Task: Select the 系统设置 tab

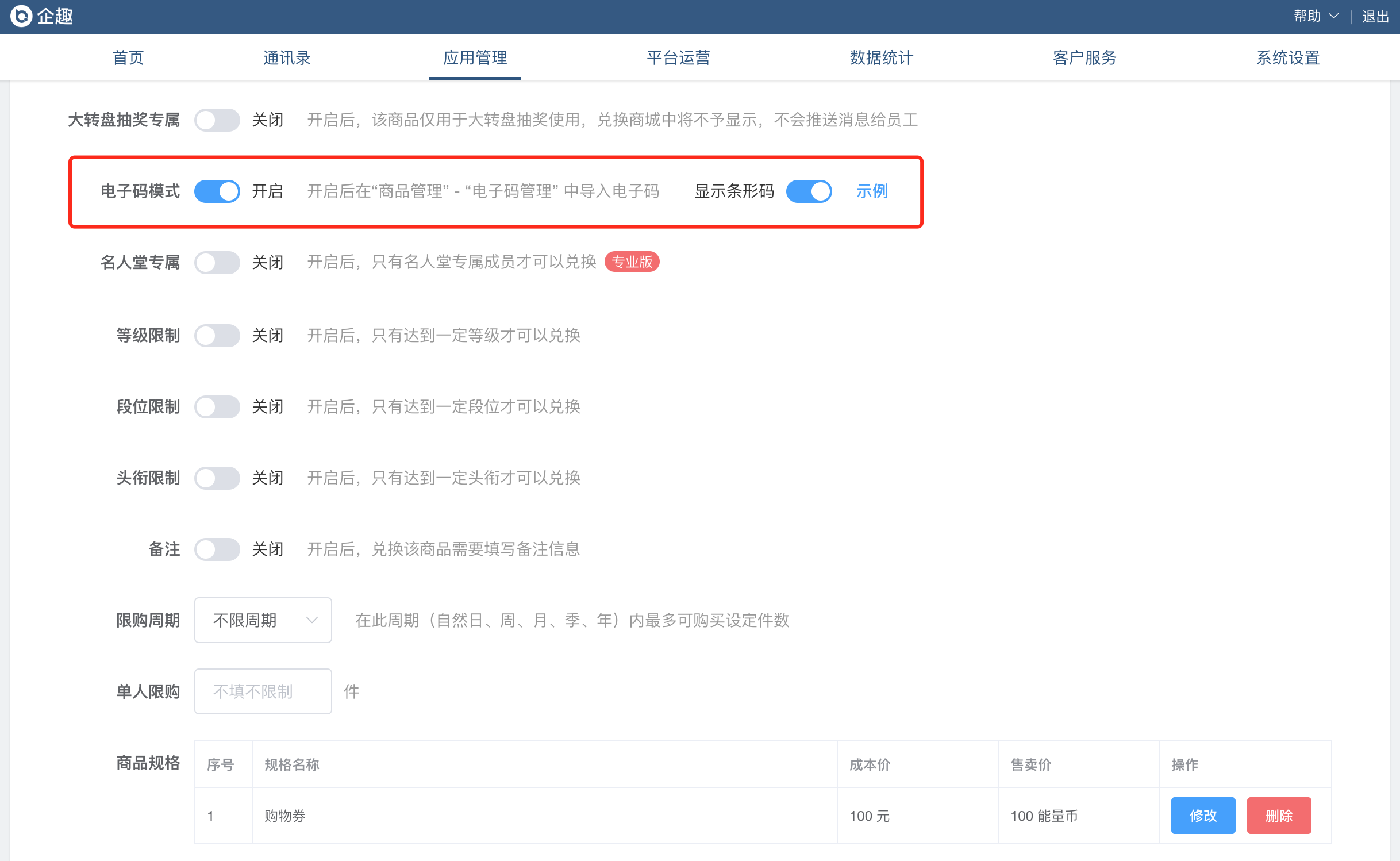Action: pyautogui.click(x=1287, y=57)
